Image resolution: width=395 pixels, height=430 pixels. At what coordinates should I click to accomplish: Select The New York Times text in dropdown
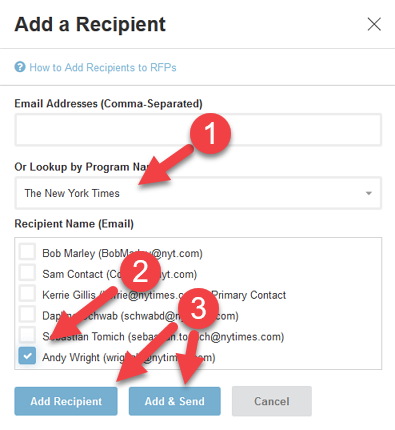pos(72,193)
